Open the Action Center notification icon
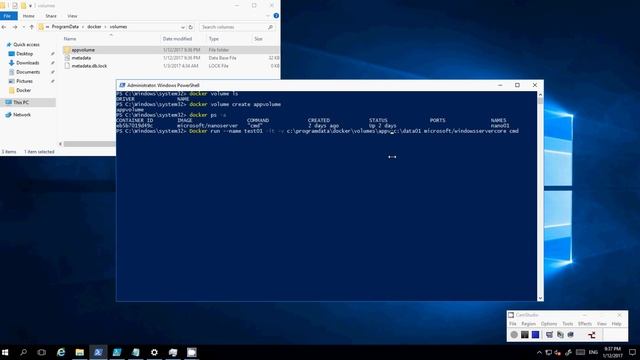The width and height of the screenshot is (640, 360). pyautogui.click(x=632, y=352)
